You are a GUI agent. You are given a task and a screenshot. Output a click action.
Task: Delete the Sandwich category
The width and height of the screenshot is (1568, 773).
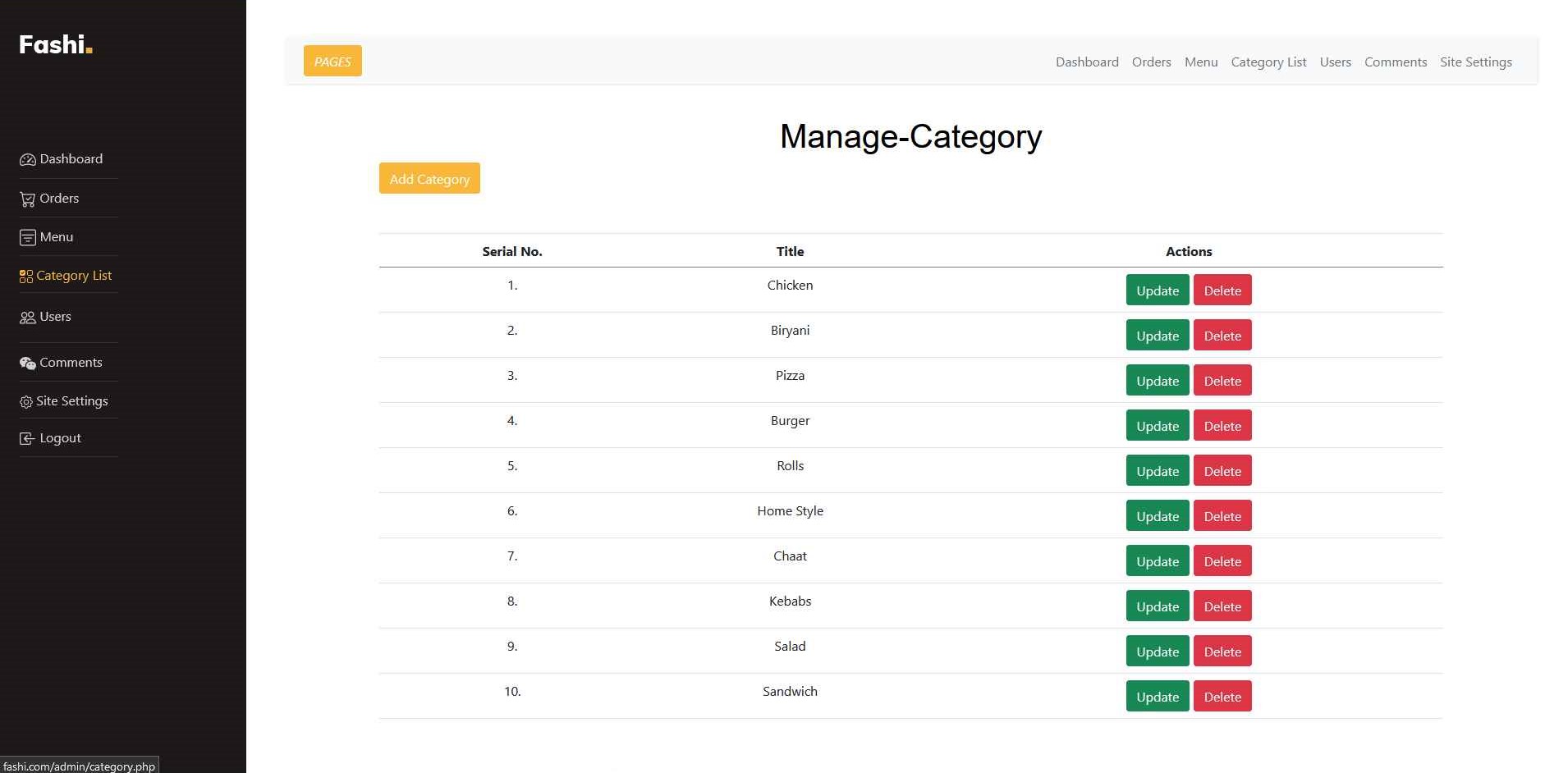pyautogui.click(x=1222, y=697)
